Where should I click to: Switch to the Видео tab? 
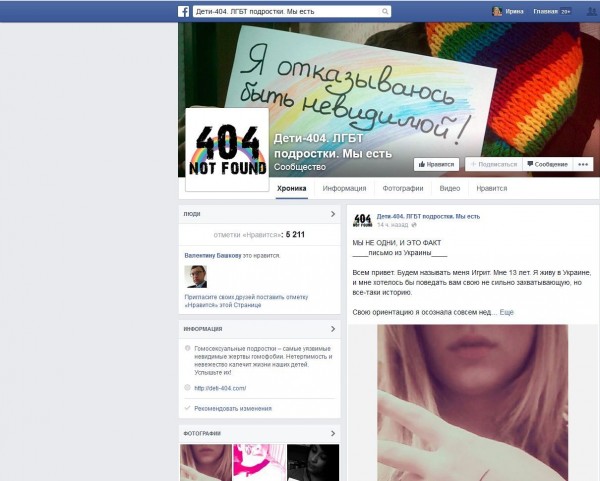click(x=450, y=188)
